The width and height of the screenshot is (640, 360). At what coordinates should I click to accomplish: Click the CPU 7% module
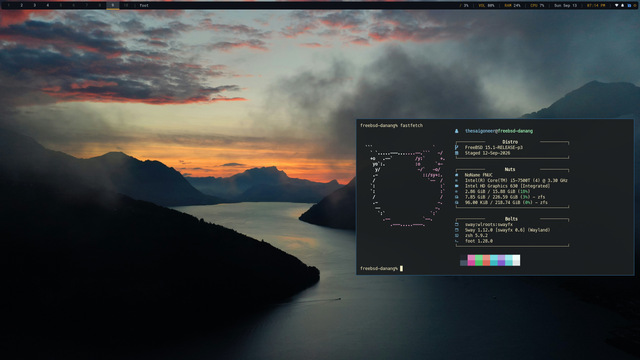pyautogui.click(x=537, y=5)
